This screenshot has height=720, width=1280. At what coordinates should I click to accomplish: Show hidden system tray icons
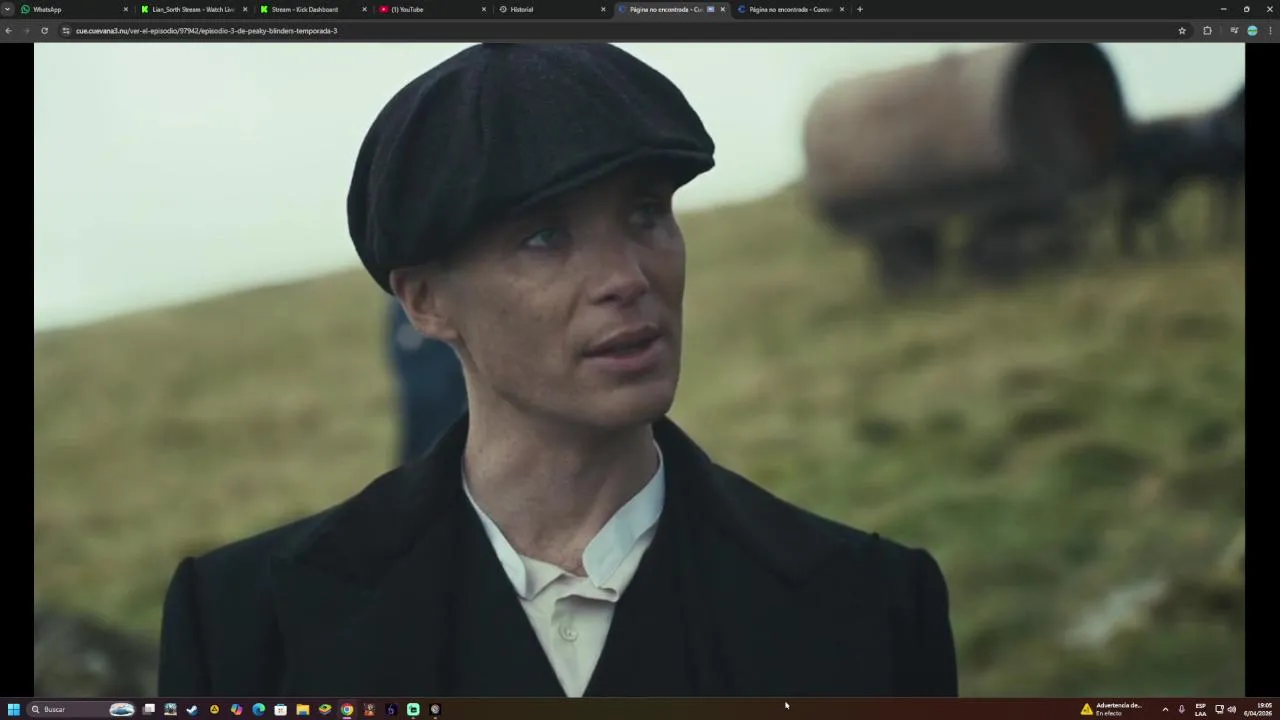coord(1165,709)
